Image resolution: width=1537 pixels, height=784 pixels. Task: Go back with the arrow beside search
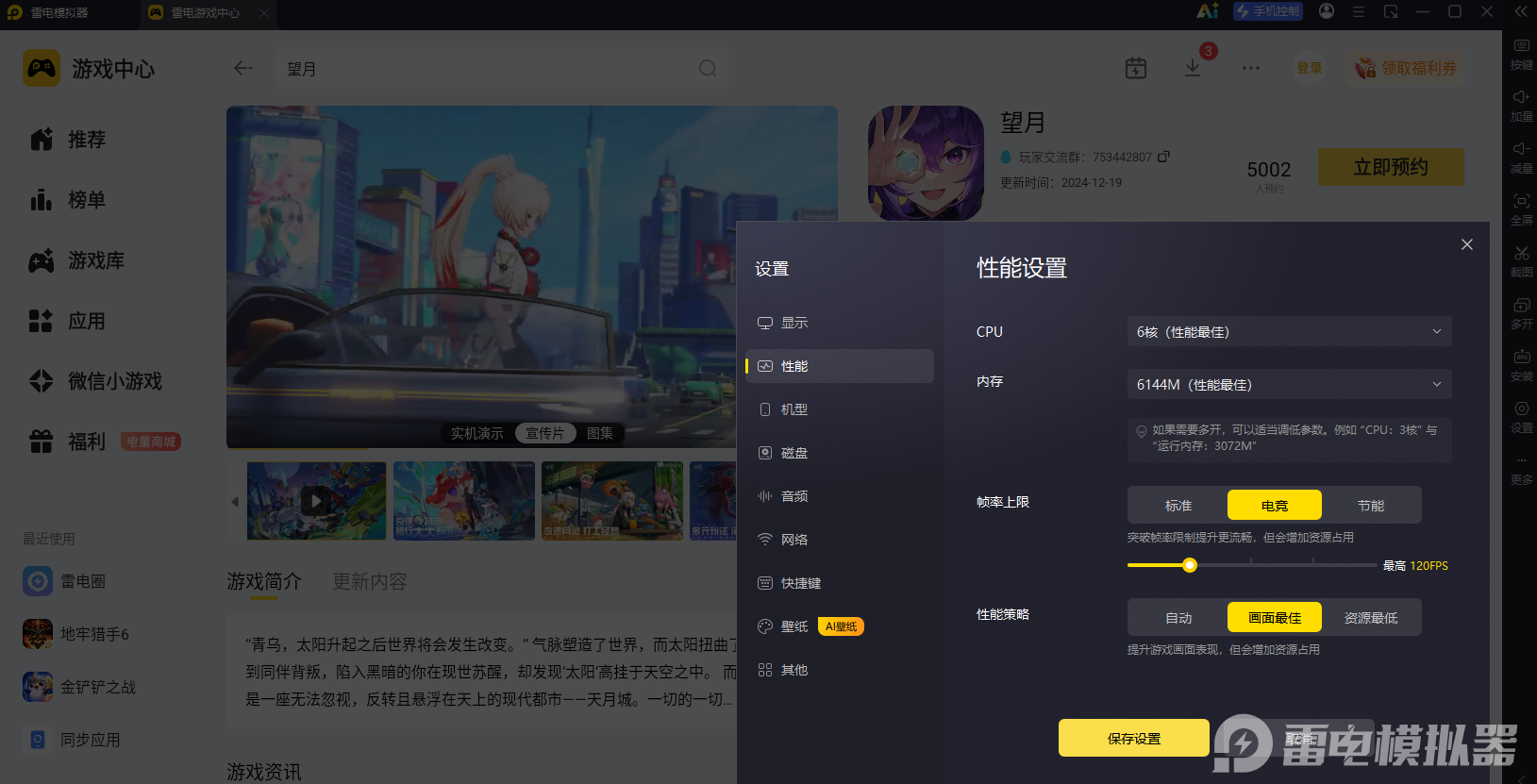coord(243,68)
